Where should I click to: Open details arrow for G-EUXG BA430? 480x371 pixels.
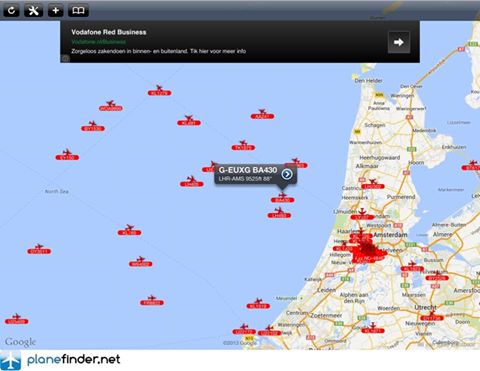click(x=287, y=174)
